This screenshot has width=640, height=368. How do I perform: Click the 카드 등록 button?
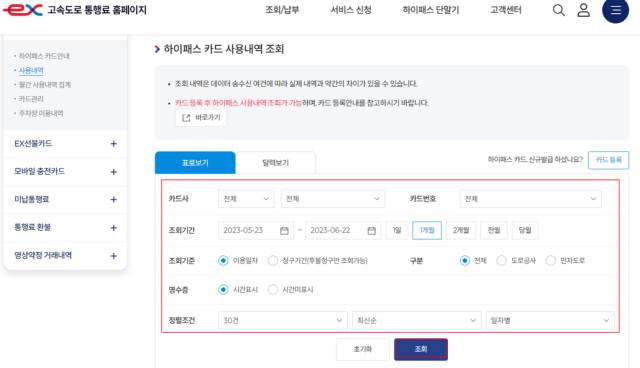coord(608,160)
